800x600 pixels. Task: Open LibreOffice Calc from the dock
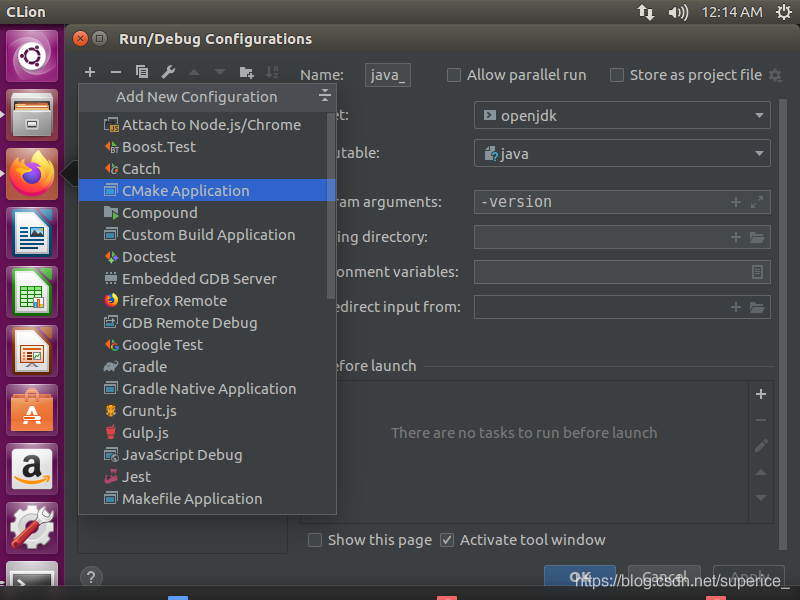pos(32,292)
